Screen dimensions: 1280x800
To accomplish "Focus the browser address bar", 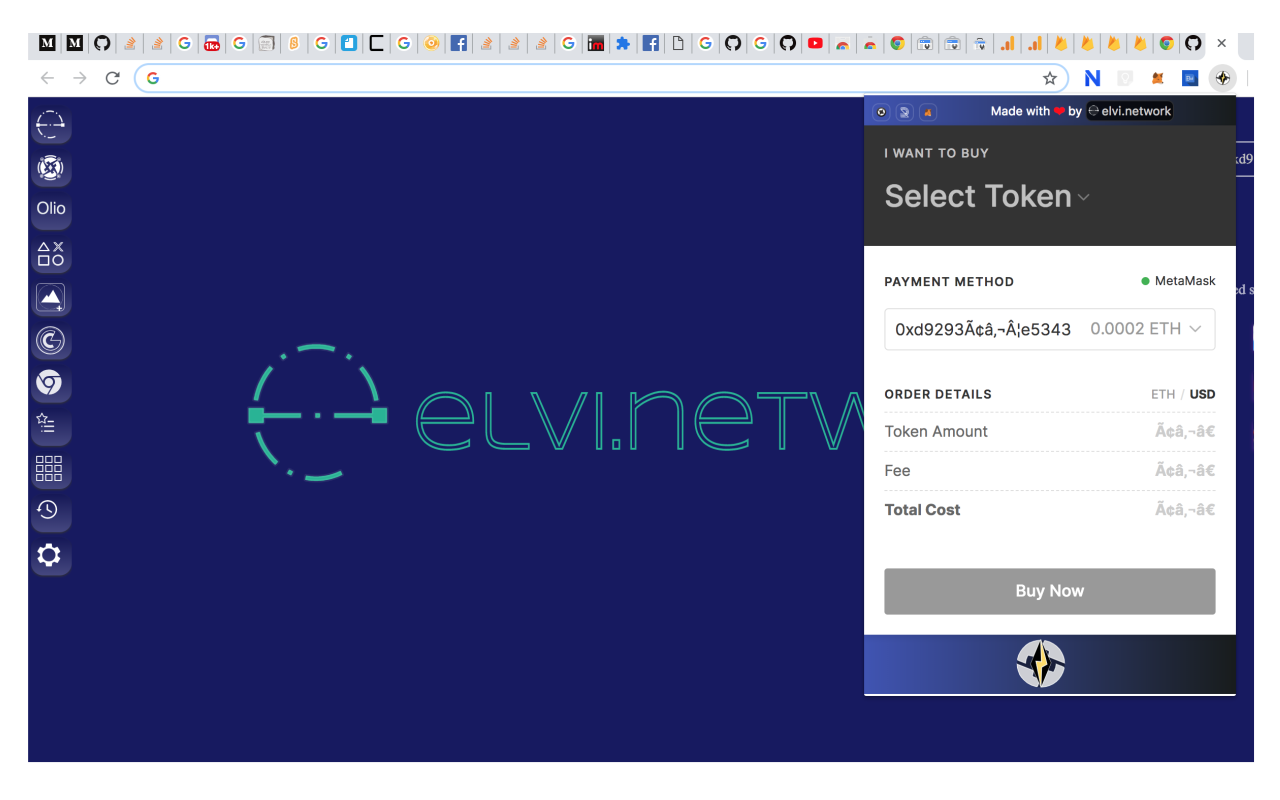I will (600, 78).
